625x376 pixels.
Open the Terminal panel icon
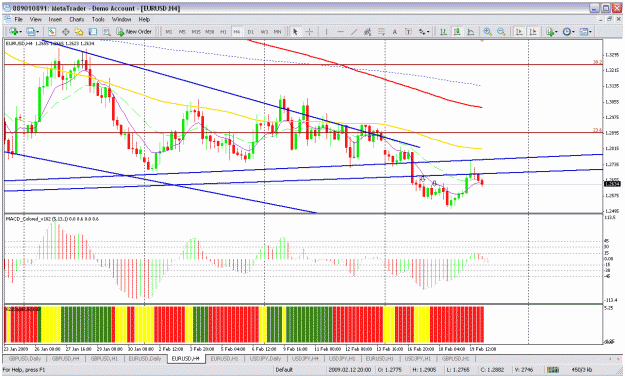[93, 31]
